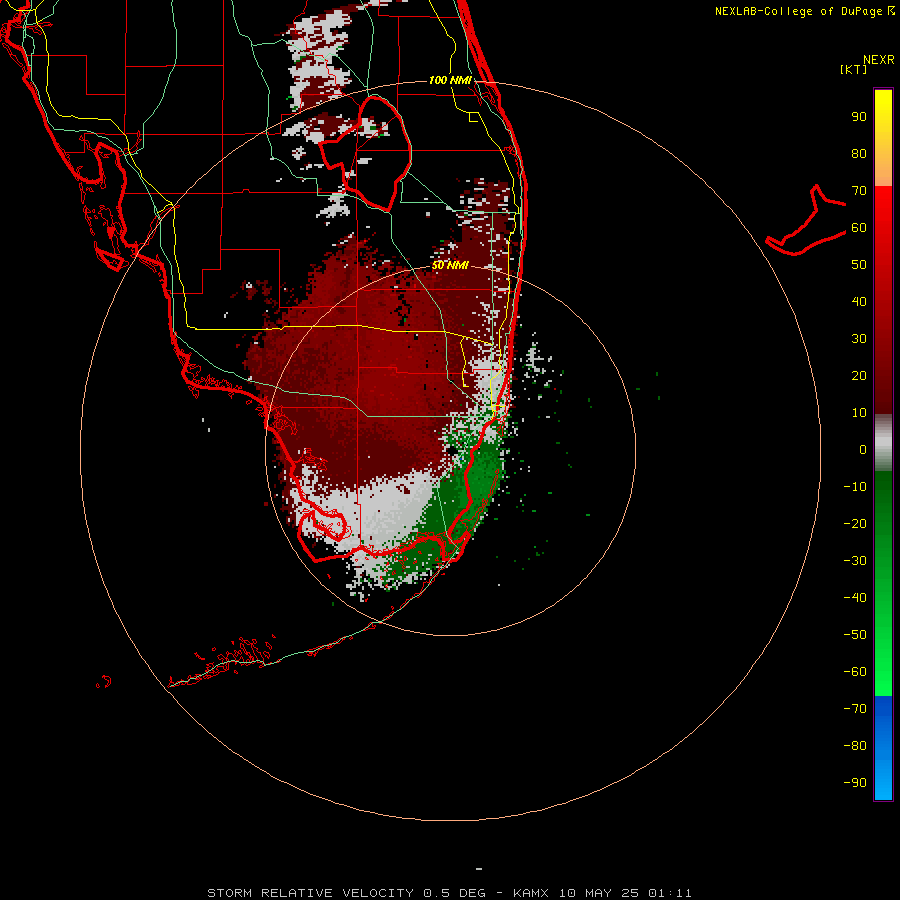
Task: Click the 20 value on velocity scale
Action: (859, 376)
